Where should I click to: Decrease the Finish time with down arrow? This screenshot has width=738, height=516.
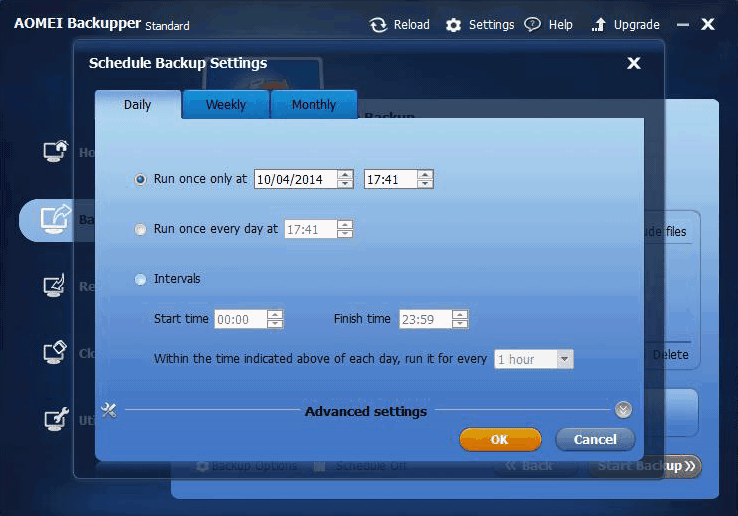click(460, 323)
